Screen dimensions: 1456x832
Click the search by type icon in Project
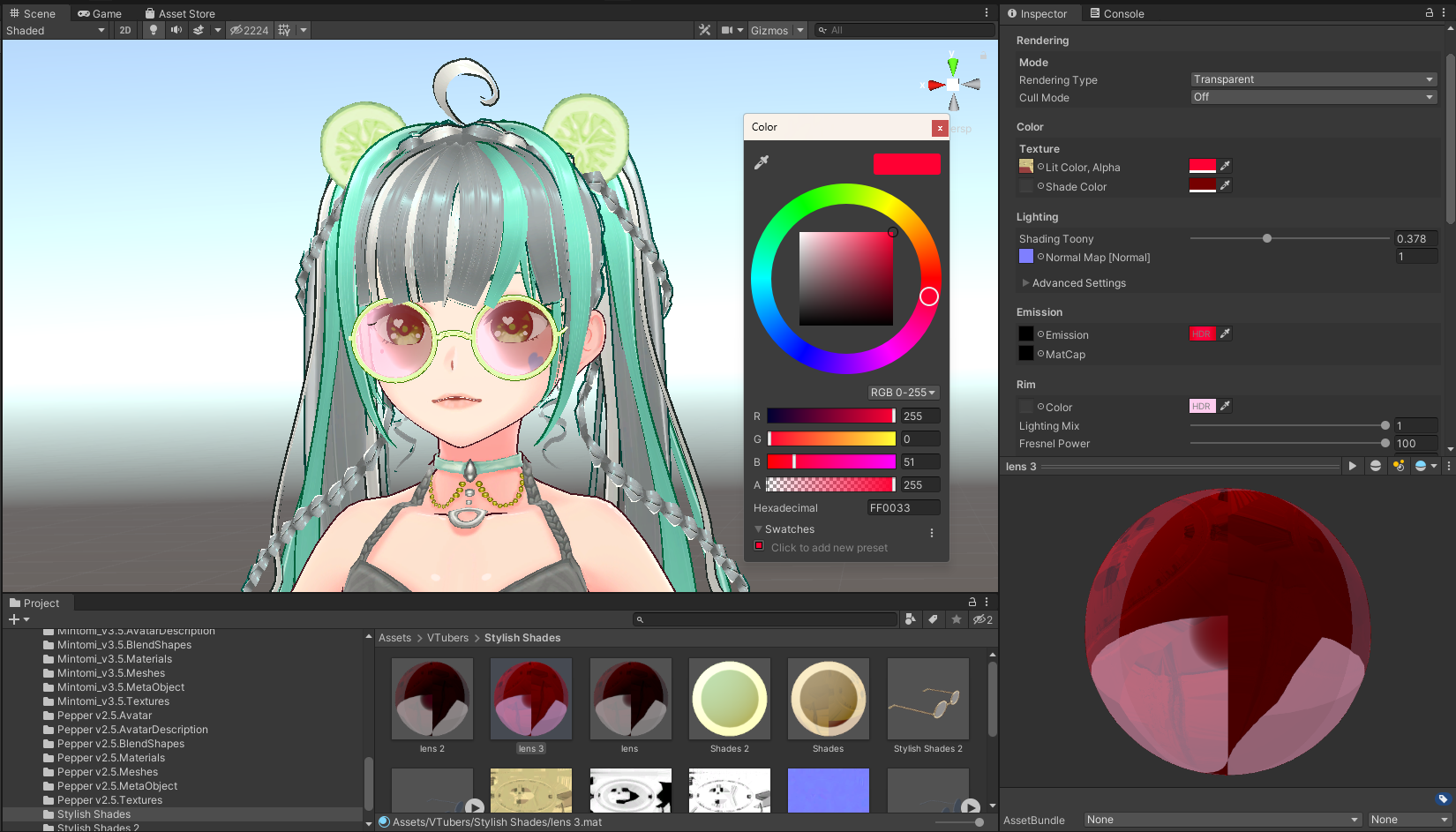point(910,619)
